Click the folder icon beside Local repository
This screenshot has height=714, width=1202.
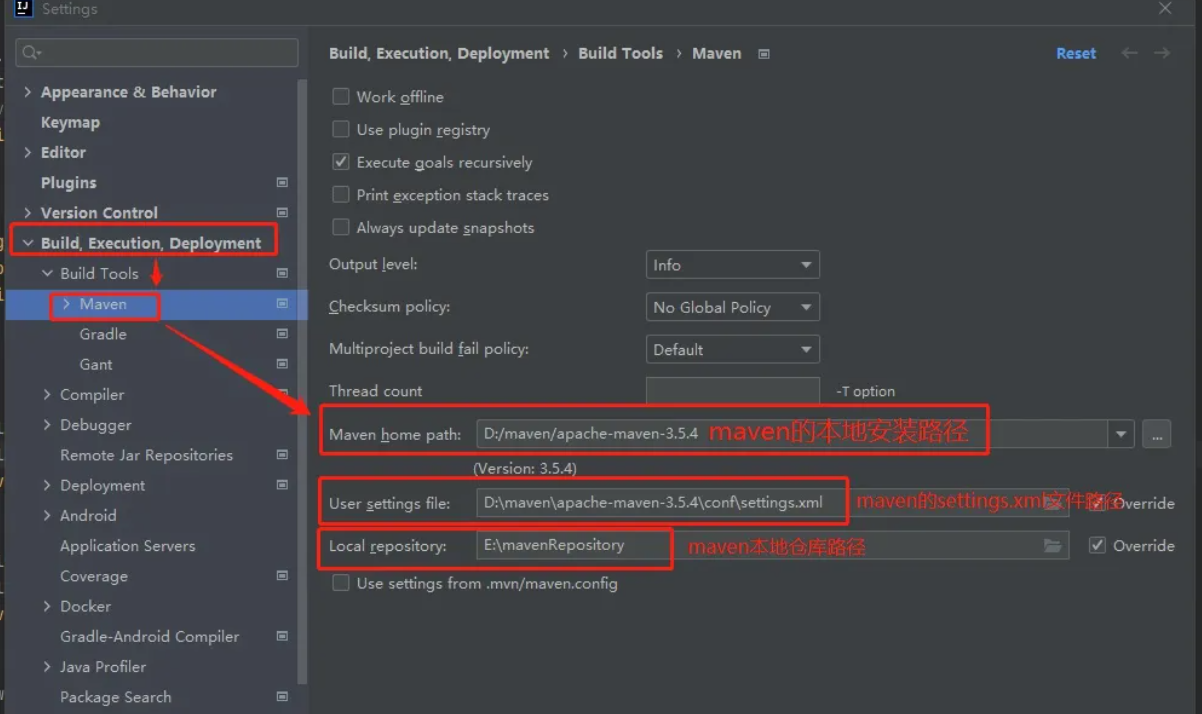point(1052,545)
